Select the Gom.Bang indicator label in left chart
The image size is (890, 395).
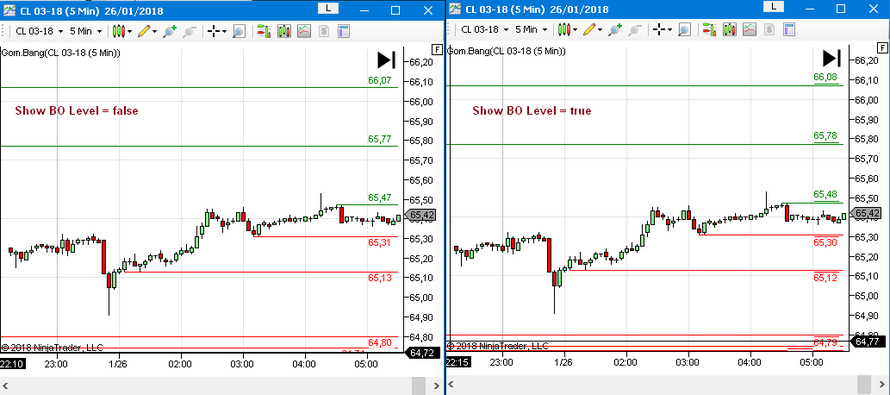pos(61,53)
